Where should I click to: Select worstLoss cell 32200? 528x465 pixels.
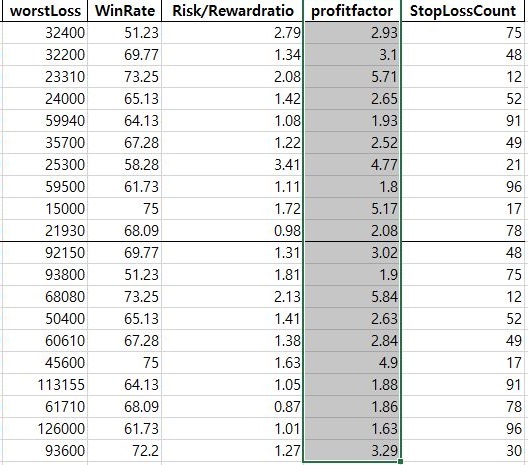click(45, 55)
